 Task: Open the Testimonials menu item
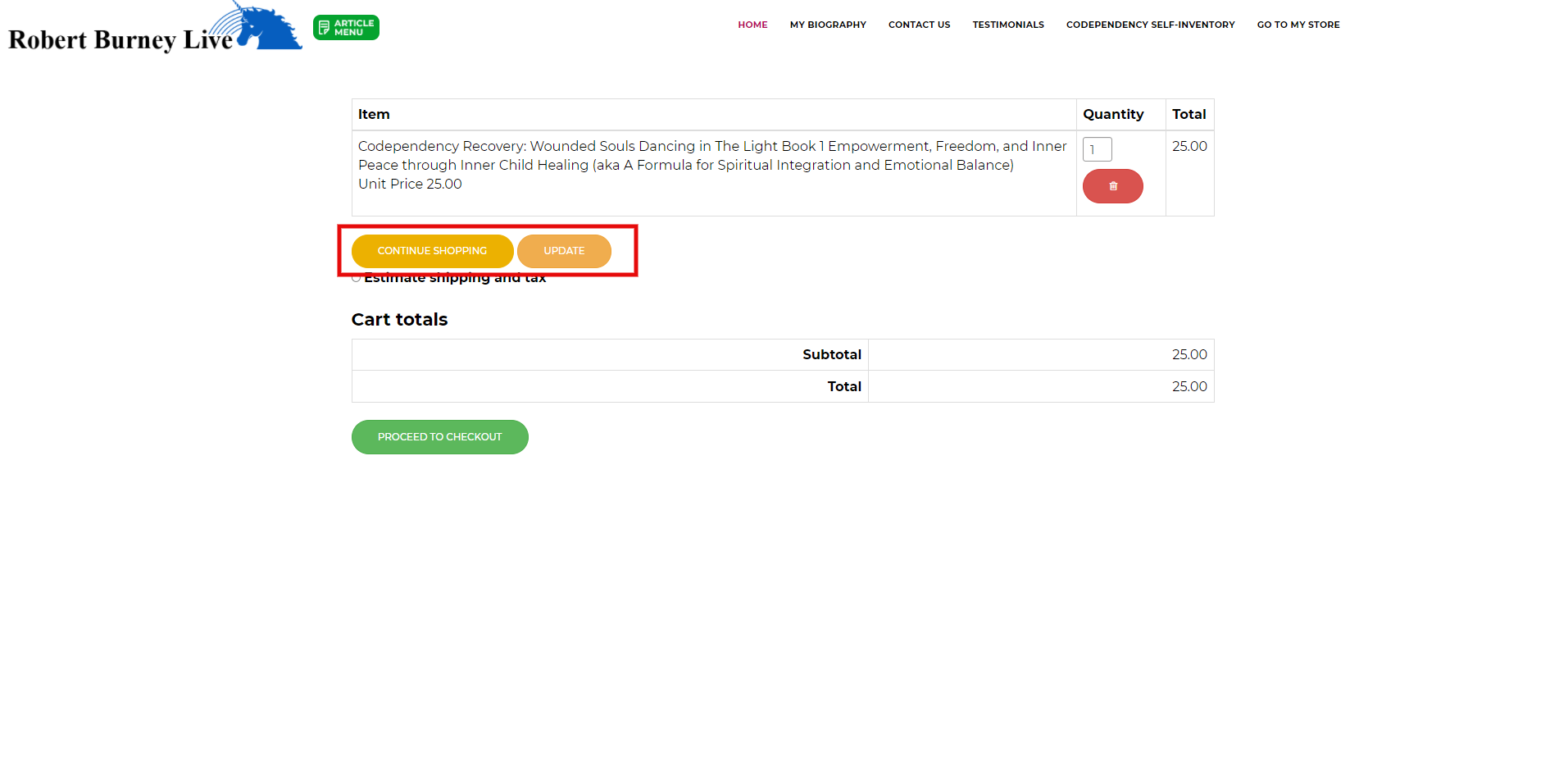[x=1007, y=25]
